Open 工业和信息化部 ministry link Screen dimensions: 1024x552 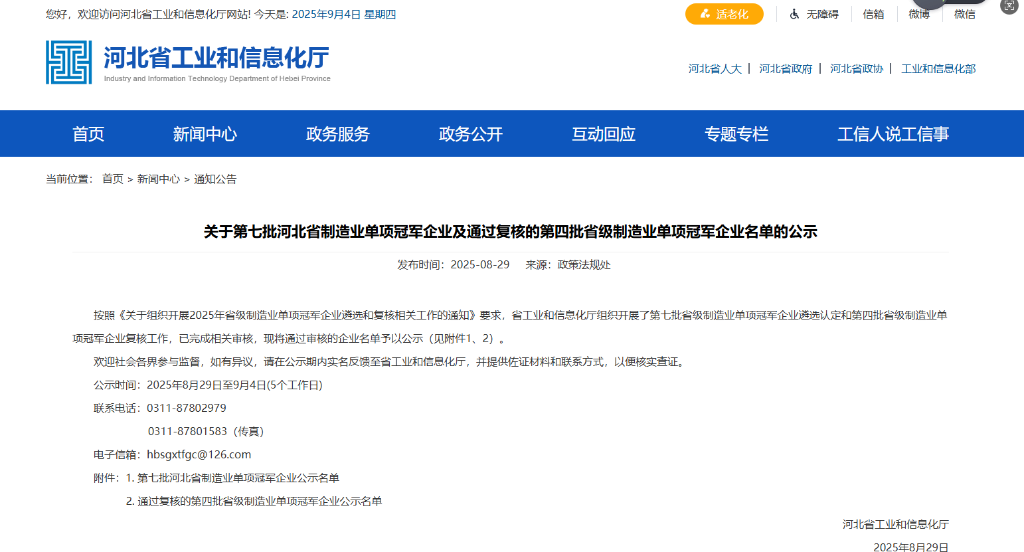coord(938,69)
